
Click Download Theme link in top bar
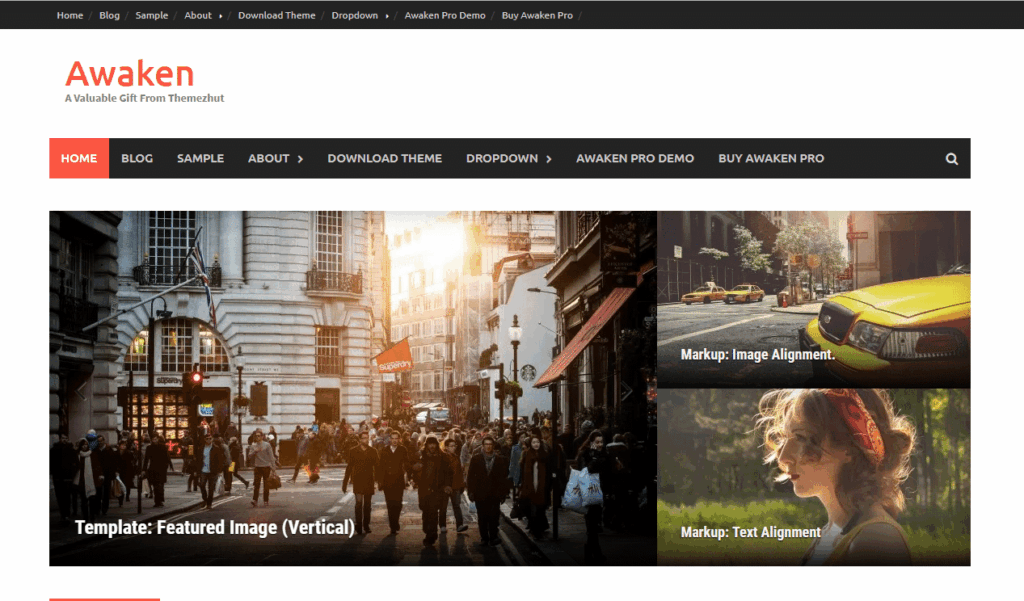277,15
